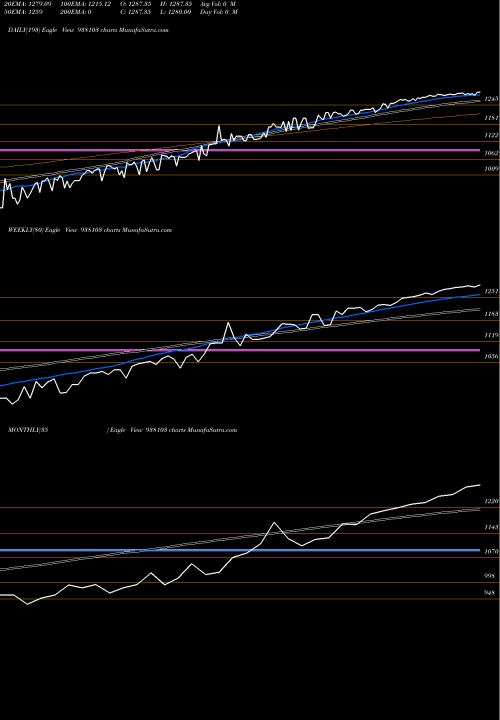Click the magenta level line in daily chart
This screenshot has height=720, width=500.
240,150
